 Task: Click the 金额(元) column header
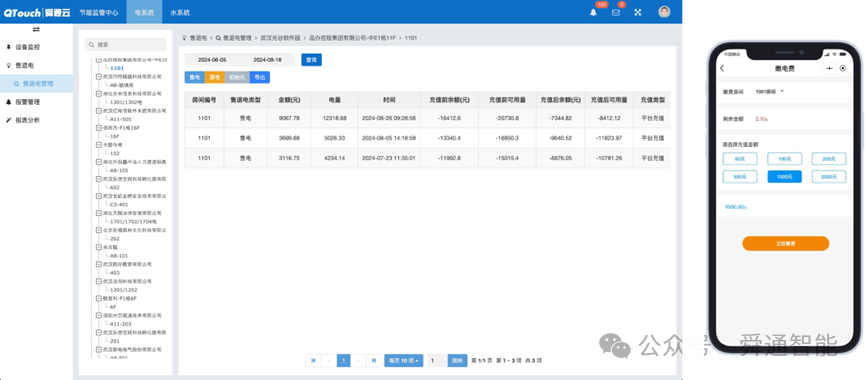point(289,100)
